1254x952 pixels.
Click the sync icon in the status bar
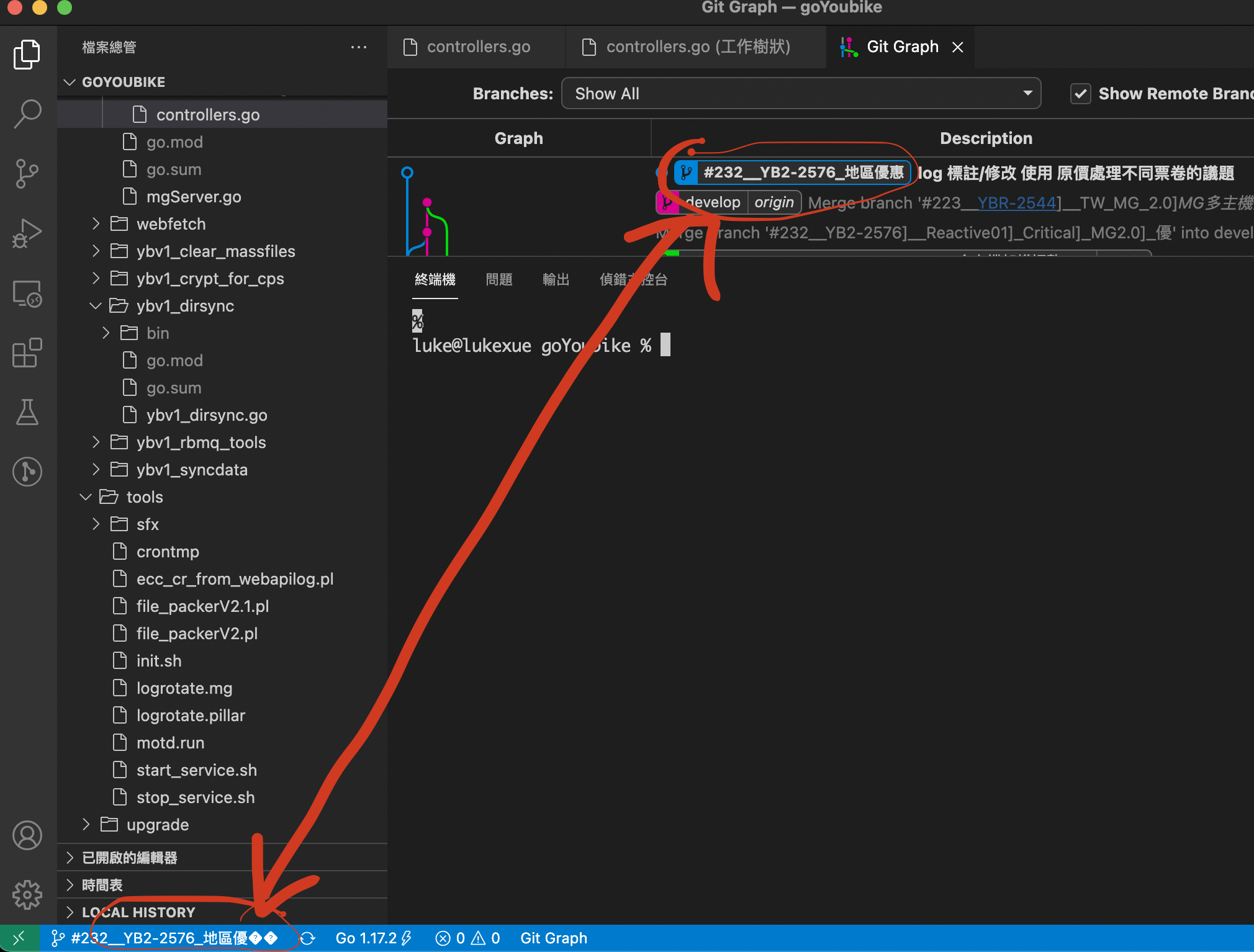309,938
